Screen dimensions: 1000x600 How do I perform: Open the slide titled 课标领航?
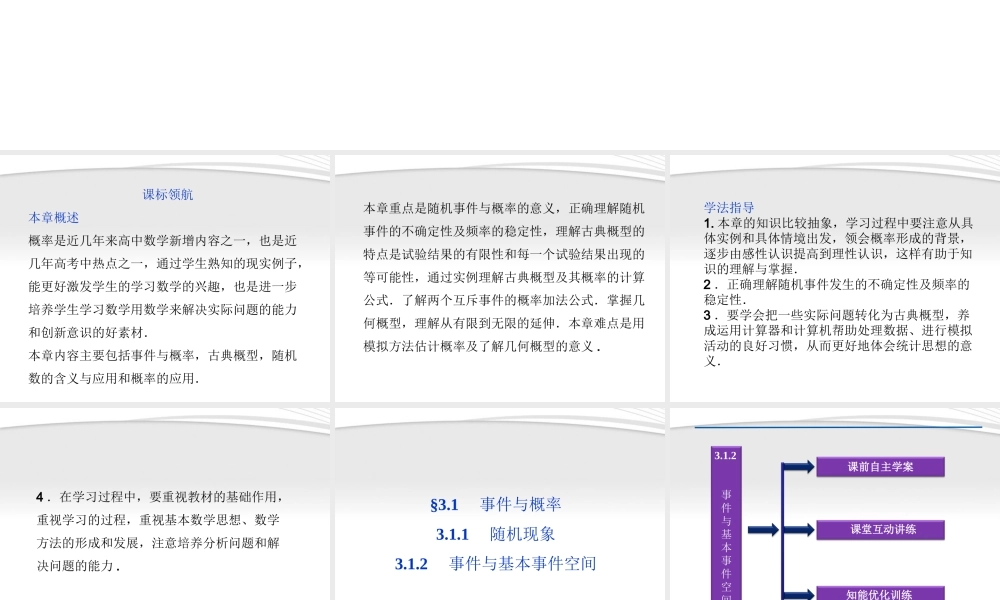(x=165, y=278)
